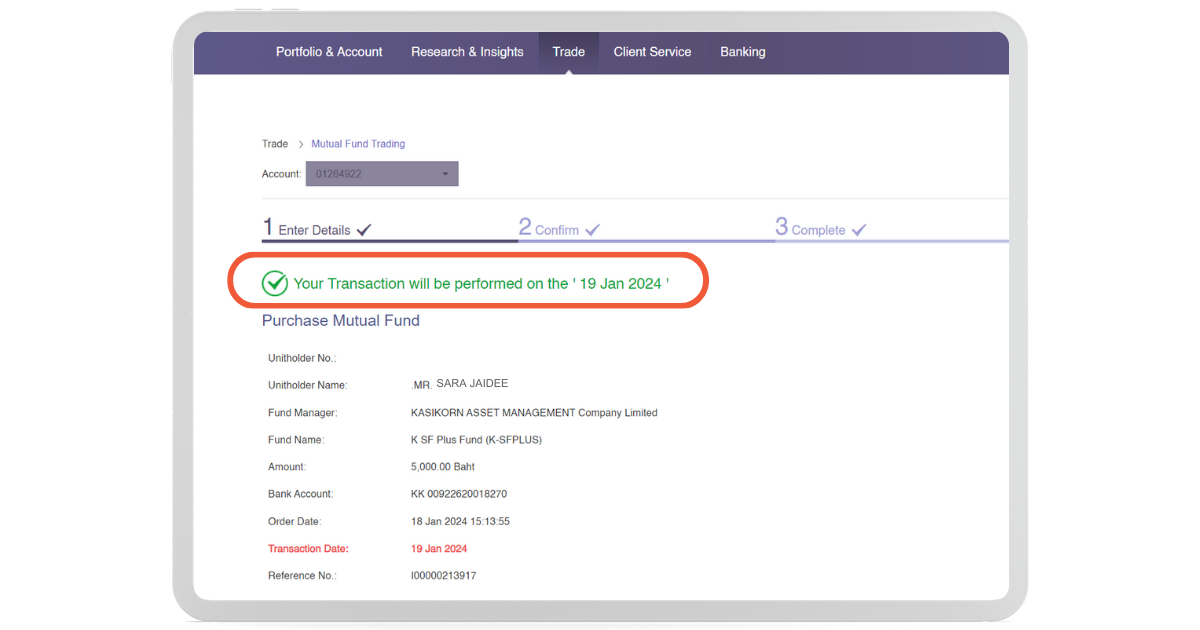Click the checkmark beside Enter Details
1200x630 pixels.
[x=364, y=230]
